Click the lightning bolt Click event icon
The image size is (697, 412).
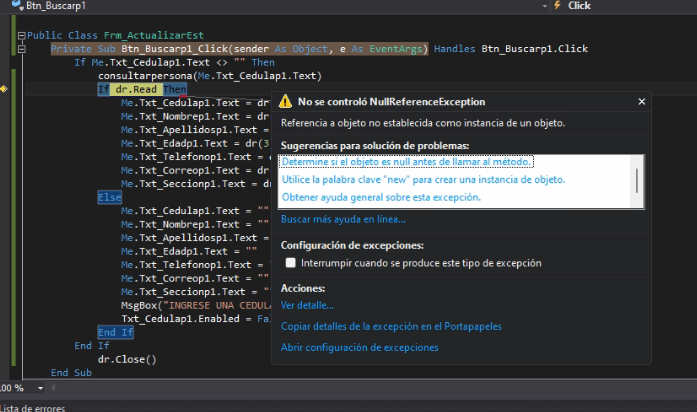[557, 5]
